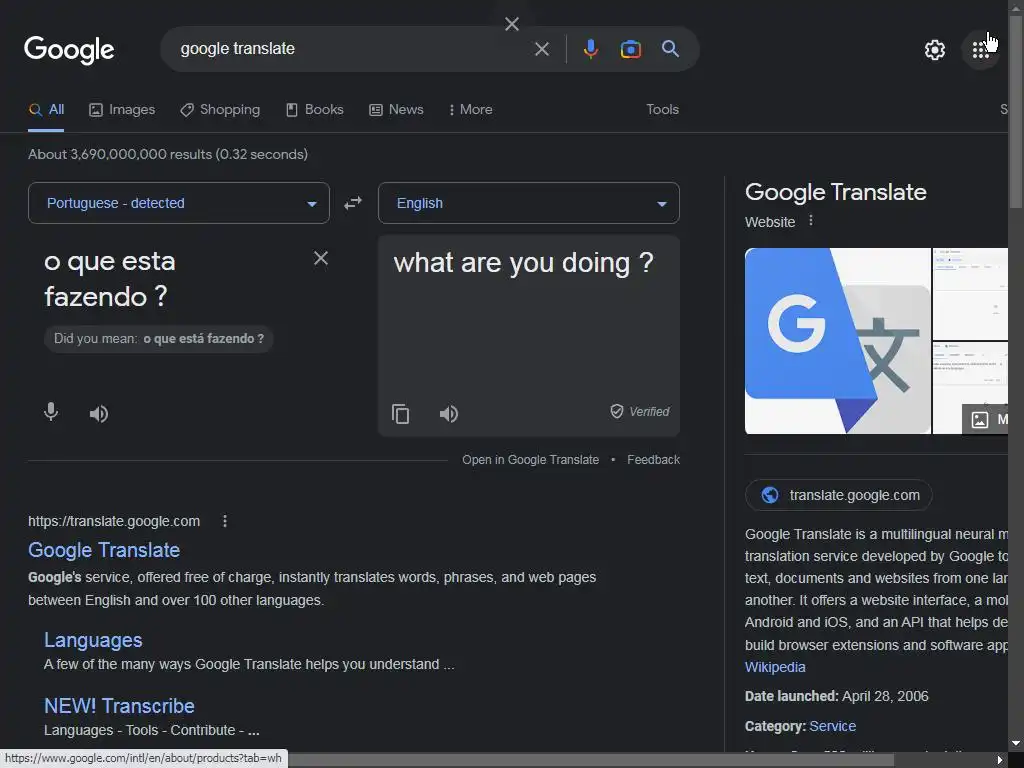Open search by image camera icon
Viewport: 1024px width, 768px height.
tap(630, 49)
